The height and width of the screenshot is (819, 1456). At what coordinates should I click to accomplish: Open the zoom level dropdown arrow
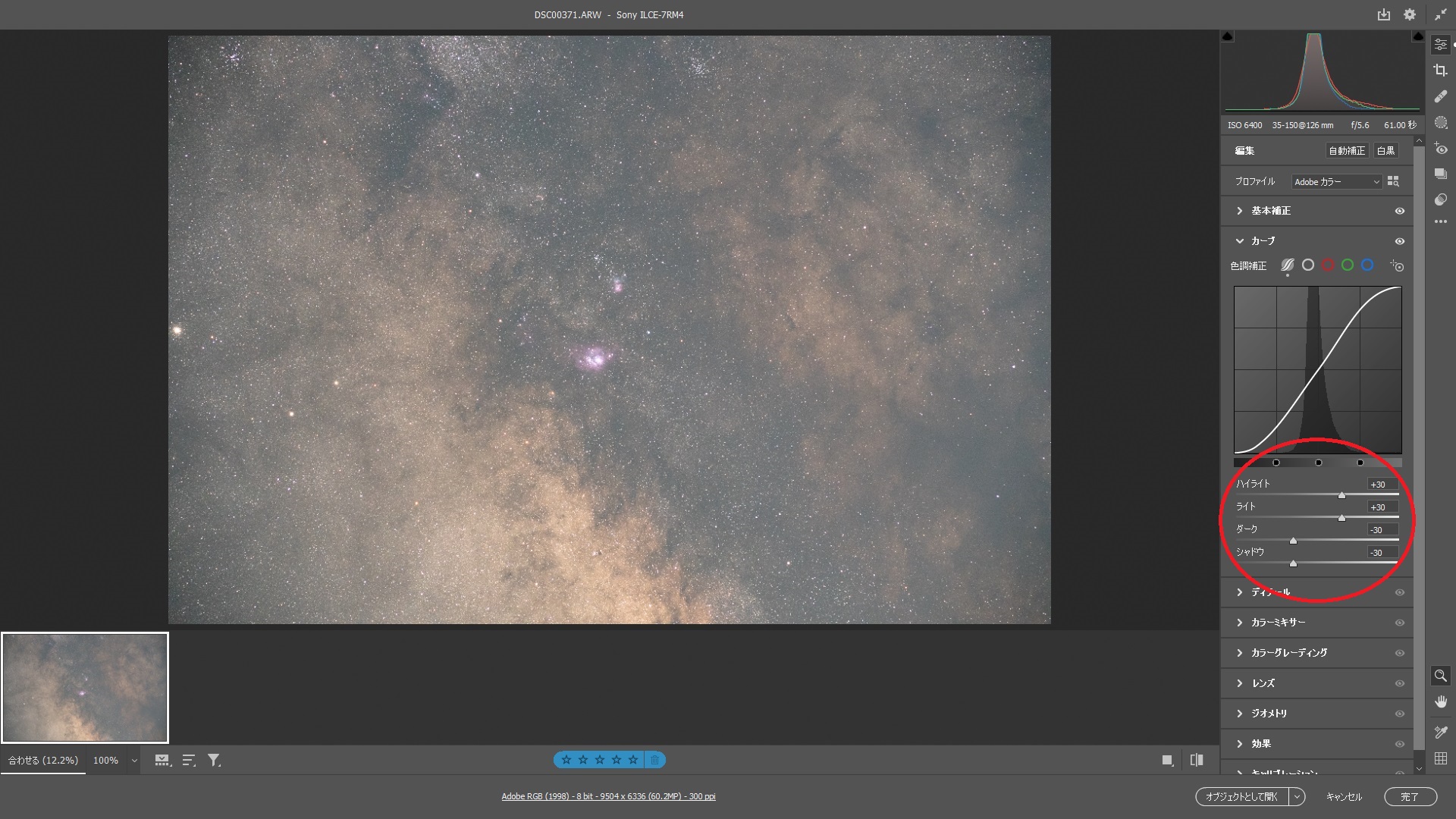134,760
